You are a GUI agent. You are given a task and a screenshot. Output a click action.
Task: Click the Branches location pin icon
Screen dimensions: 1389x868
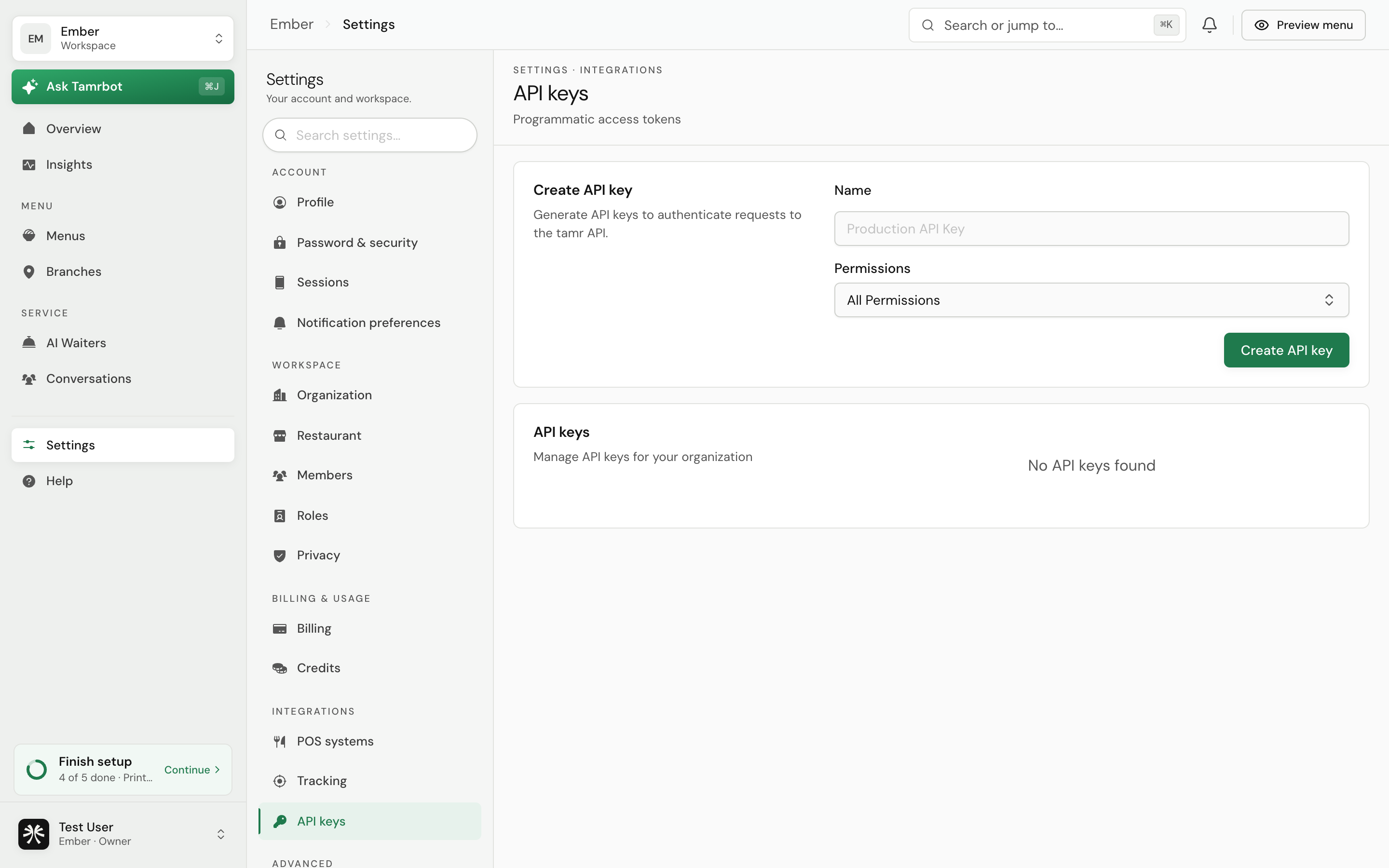(29, 271)
